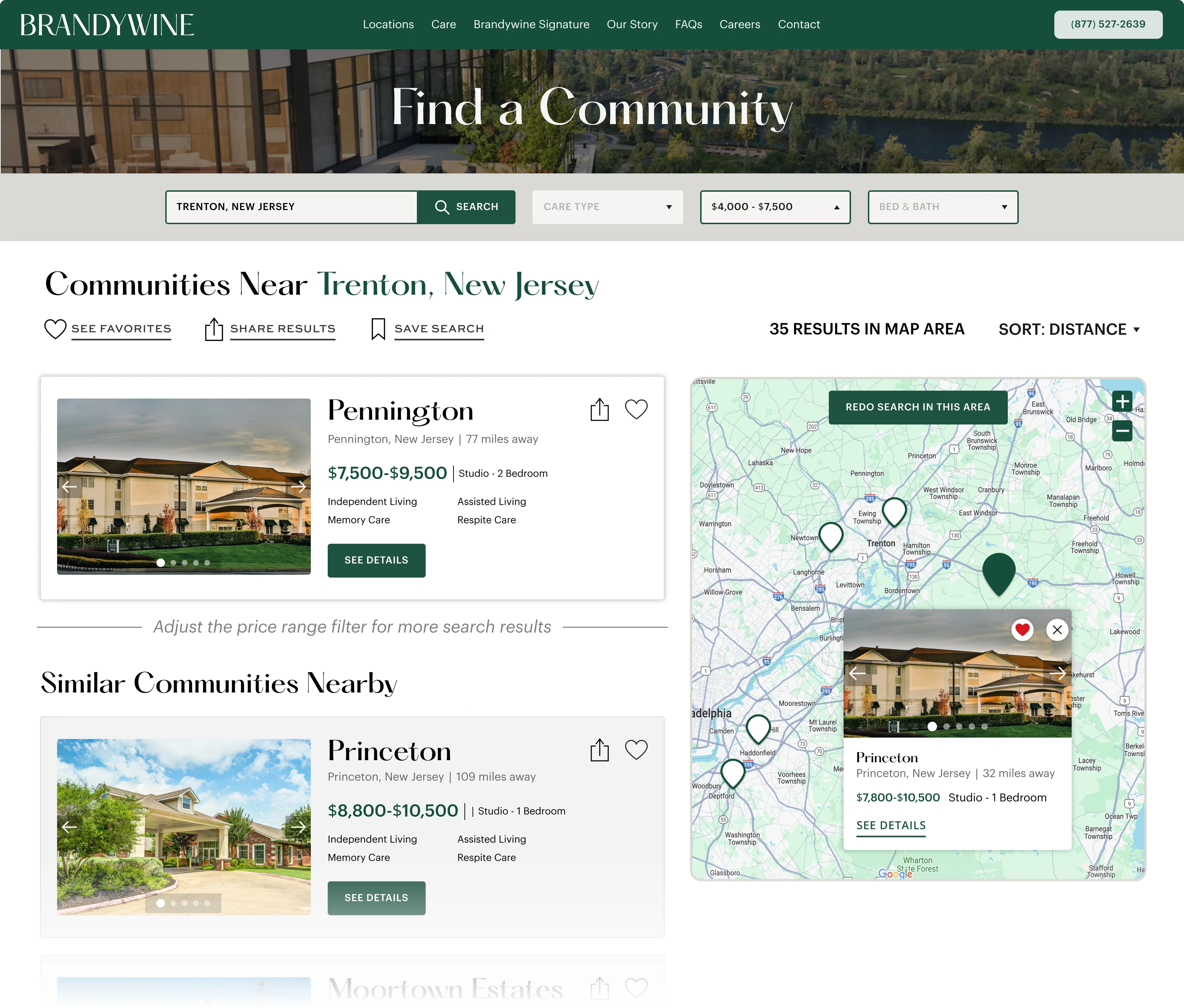Click the magnifying glass search icon
The image size is (1184, 1008).
442,207
